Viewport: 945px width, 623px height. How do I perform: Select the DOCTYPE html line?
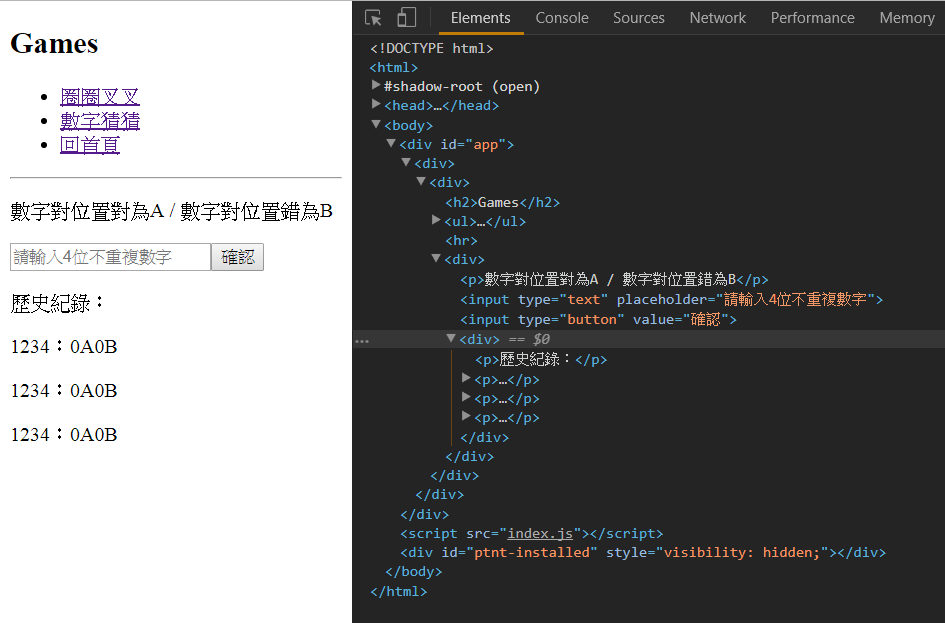432,48
